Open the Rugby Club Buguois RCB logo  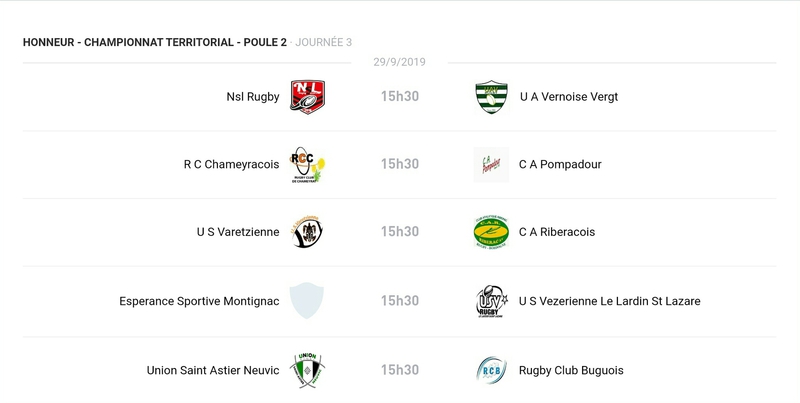(x=491, y=370)
